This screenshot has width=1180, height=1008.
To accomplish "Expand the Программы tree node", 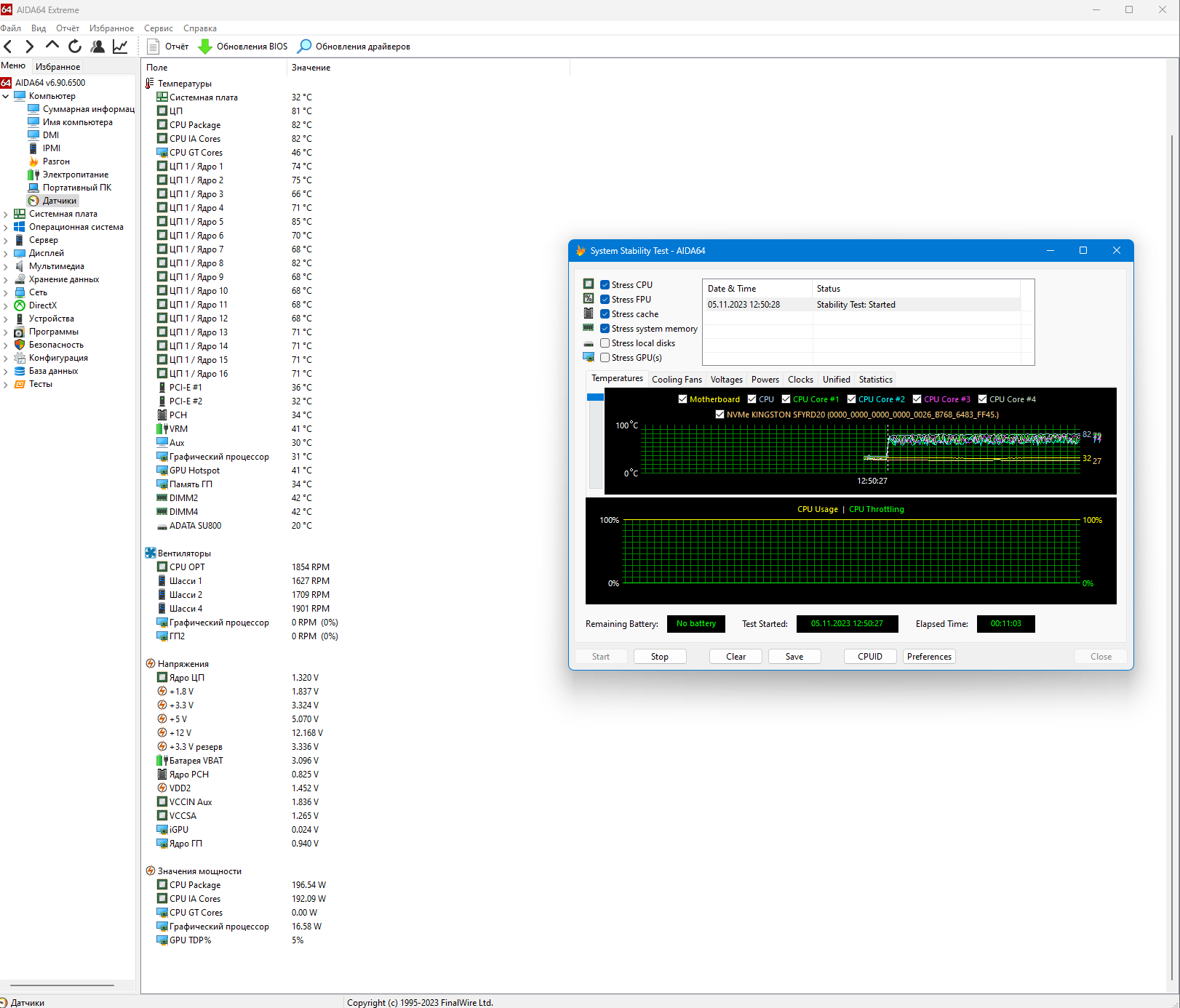I will [6, 332].
